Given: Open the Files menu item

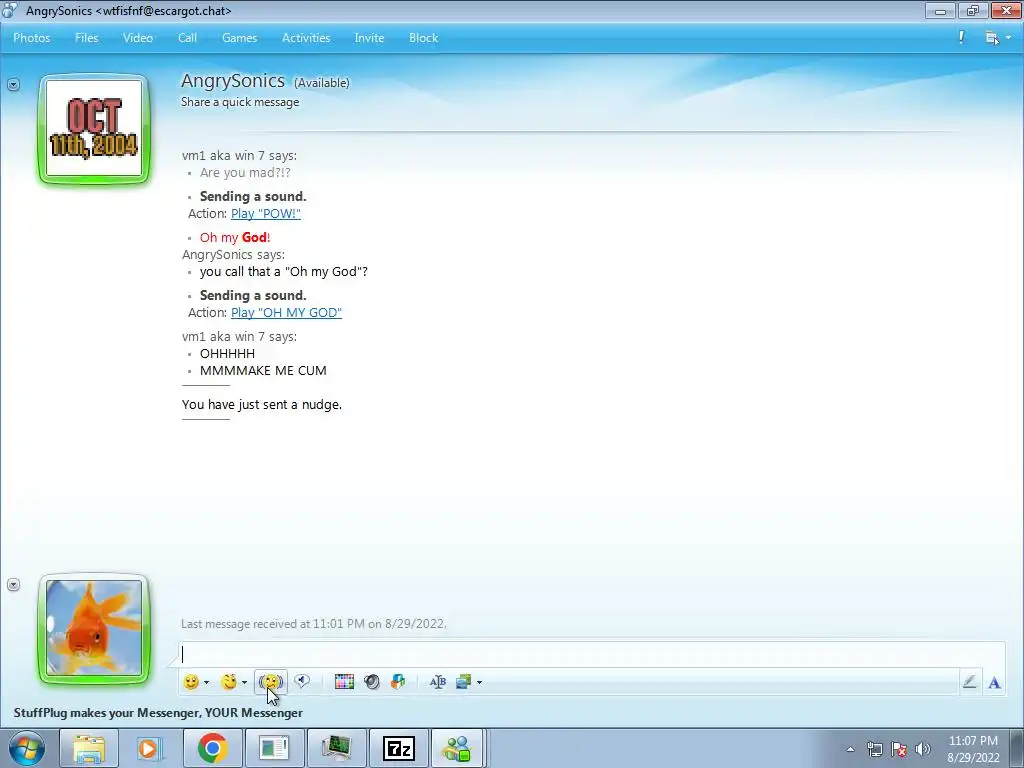Looking at the screenshot, I should [86, 38].
